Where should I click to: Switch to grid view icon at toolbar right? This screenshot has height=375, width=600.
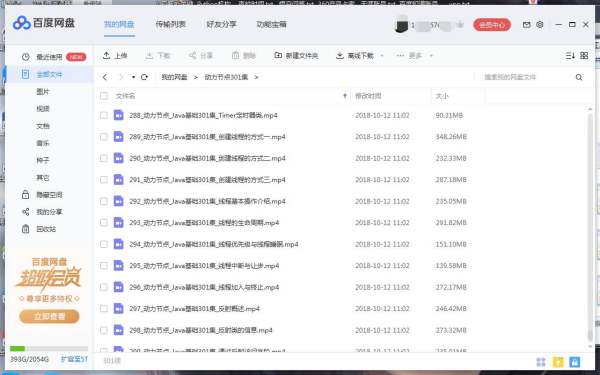(x=584, y=56)
